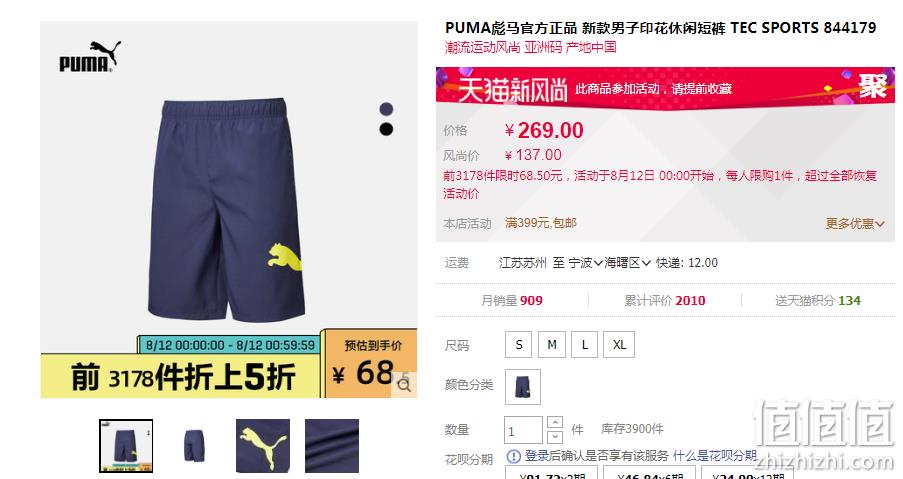
Task: Select the navy blue color dot
Action: [386, 109]
